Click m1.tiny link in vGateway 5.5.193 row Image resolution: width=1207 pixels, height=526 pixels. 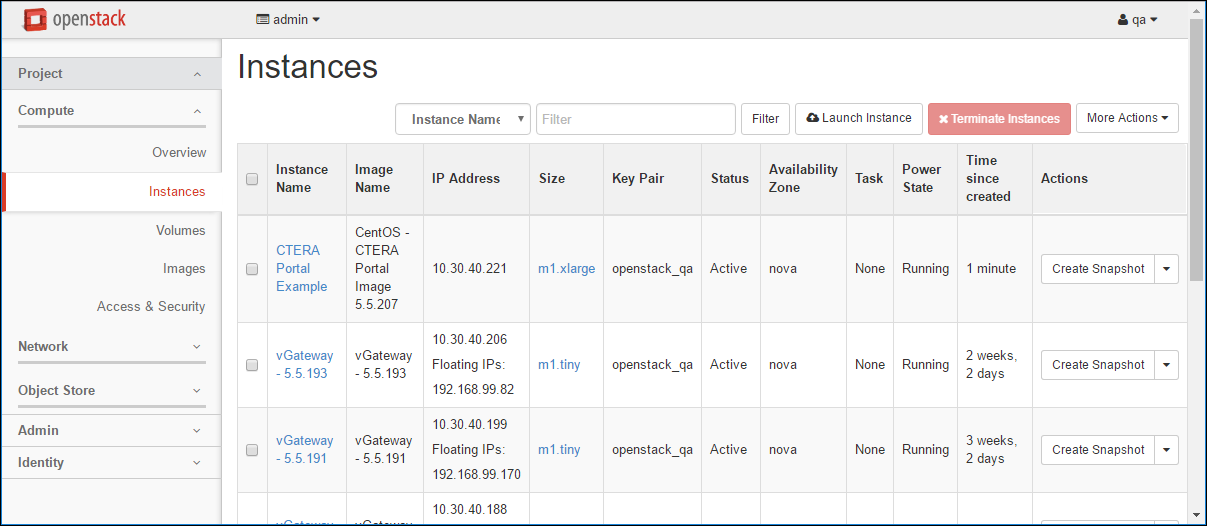(559, 365)
